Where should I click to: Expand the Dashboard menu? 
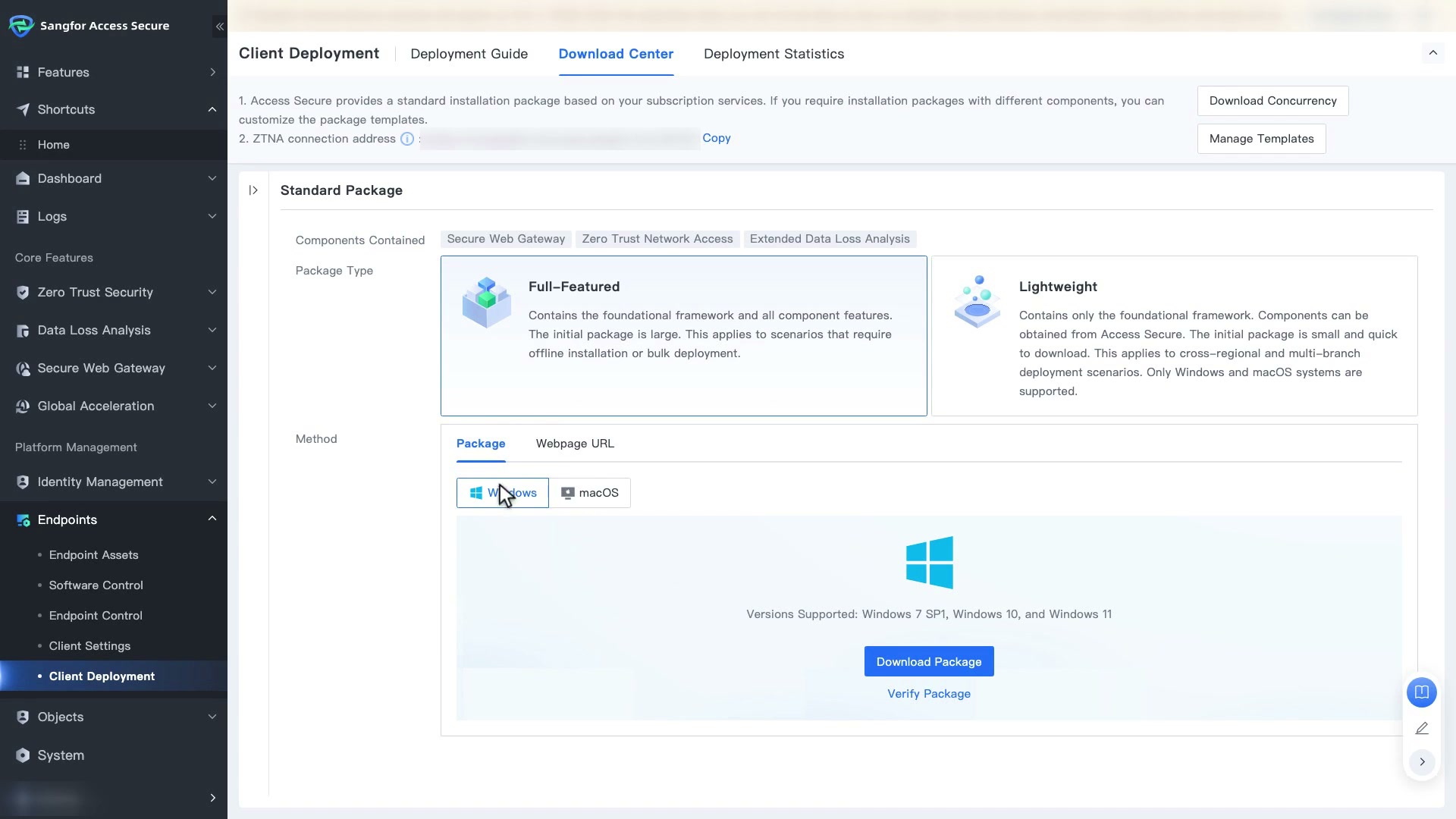212,178
